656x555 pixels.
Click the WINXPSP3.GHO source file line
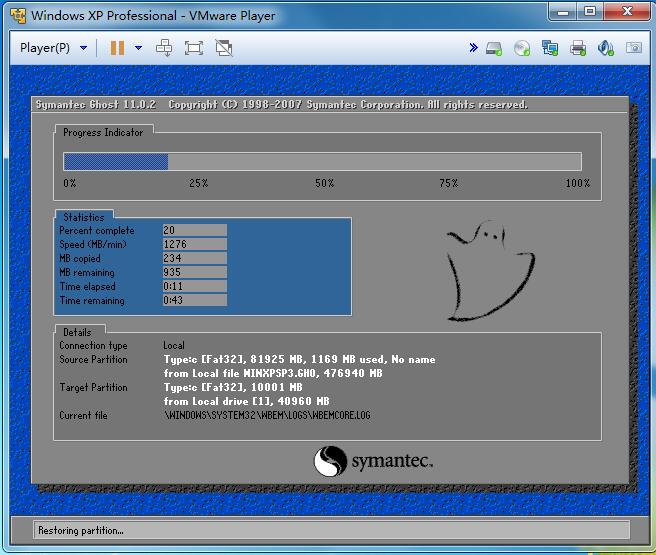273,373
